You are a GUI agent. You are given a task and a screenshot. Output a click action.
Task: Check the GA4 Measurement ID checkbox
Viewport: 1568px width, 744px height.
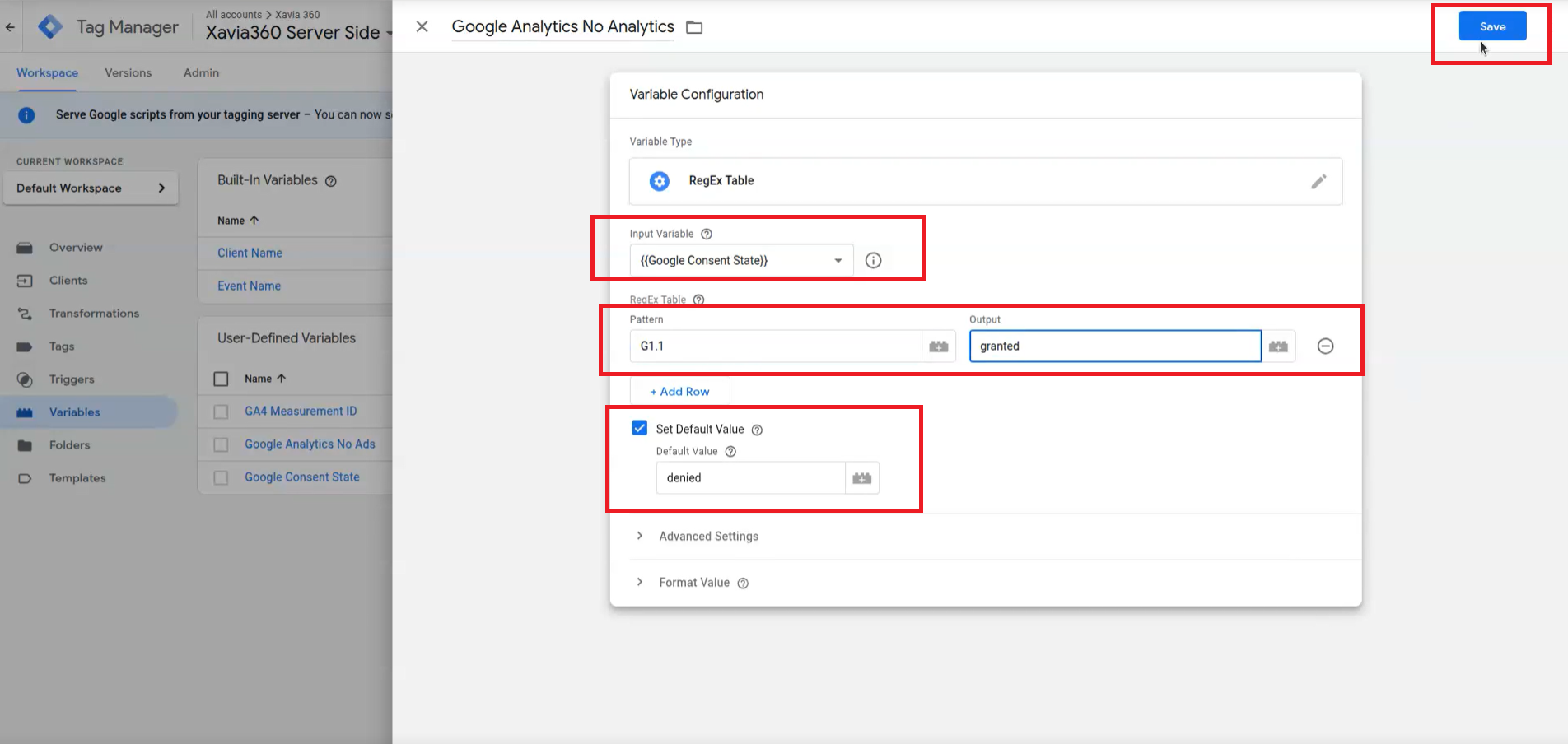pos(221,412)
